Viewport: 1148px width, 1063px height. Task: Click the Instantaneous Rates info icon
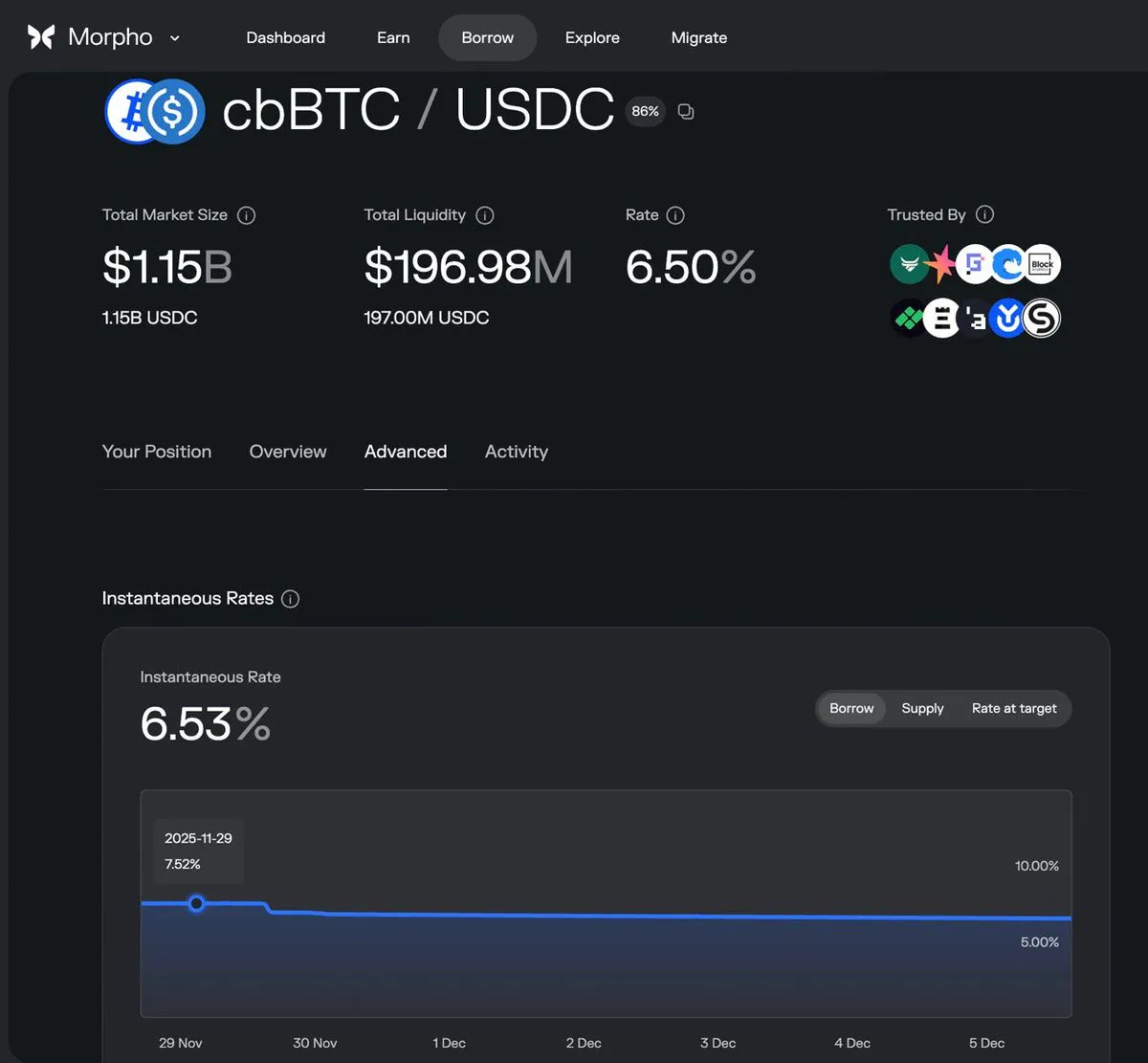tap(291, 599)
